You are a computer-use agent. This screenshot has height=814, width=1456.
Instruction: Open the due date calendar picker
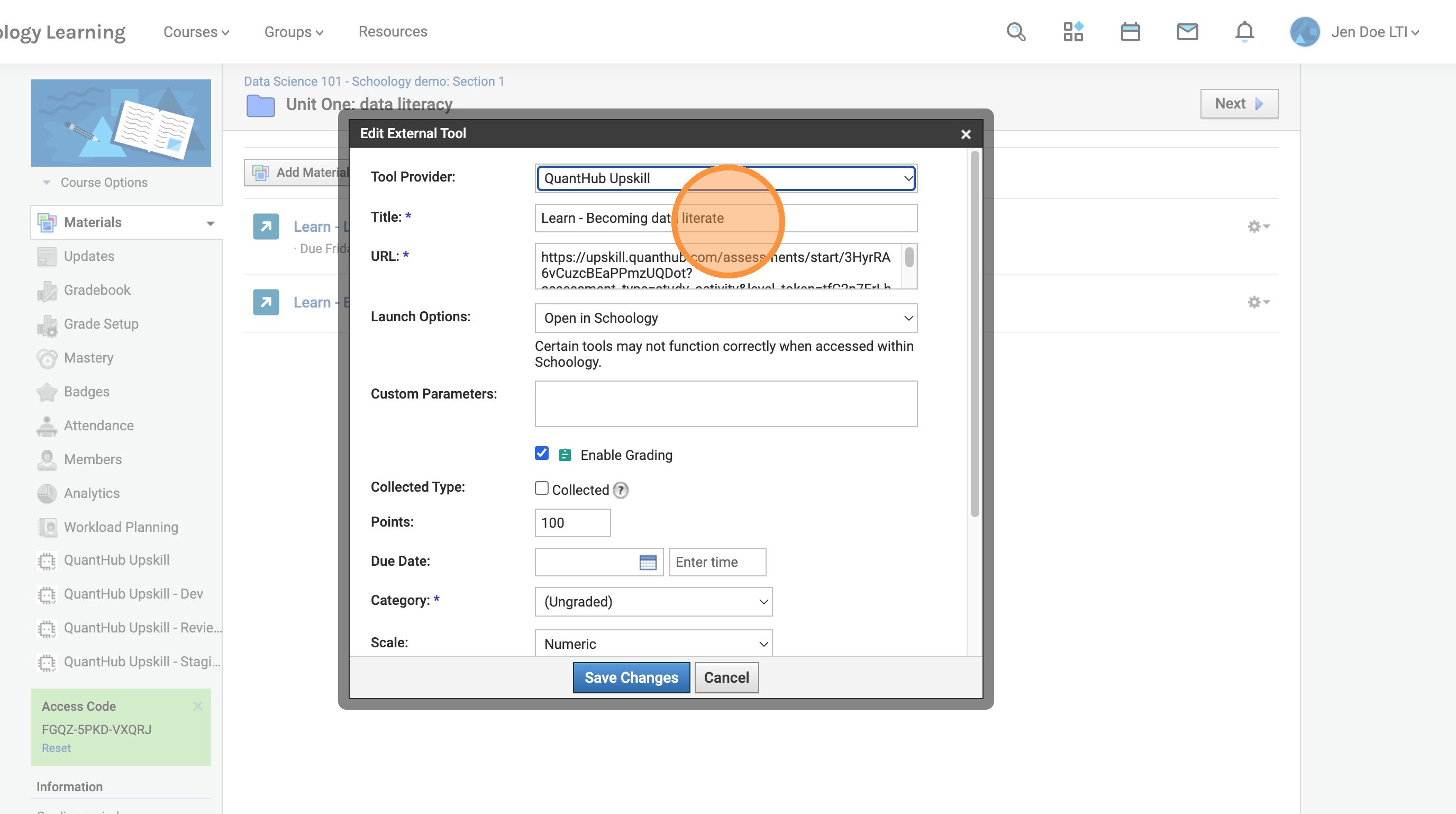[x=648, y=562]
